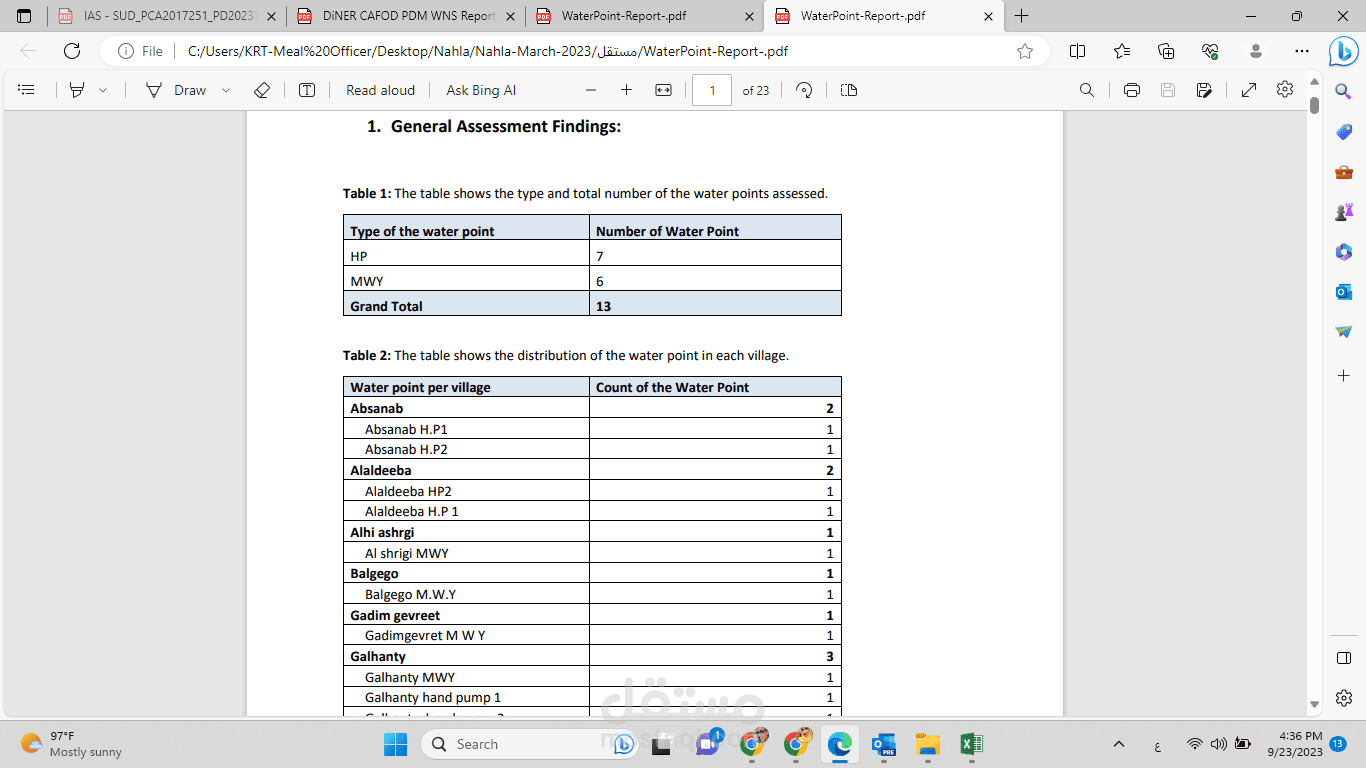Click the taskbar Search box
The width and height of the screenshot is (1366, 768).
point(531,744)
